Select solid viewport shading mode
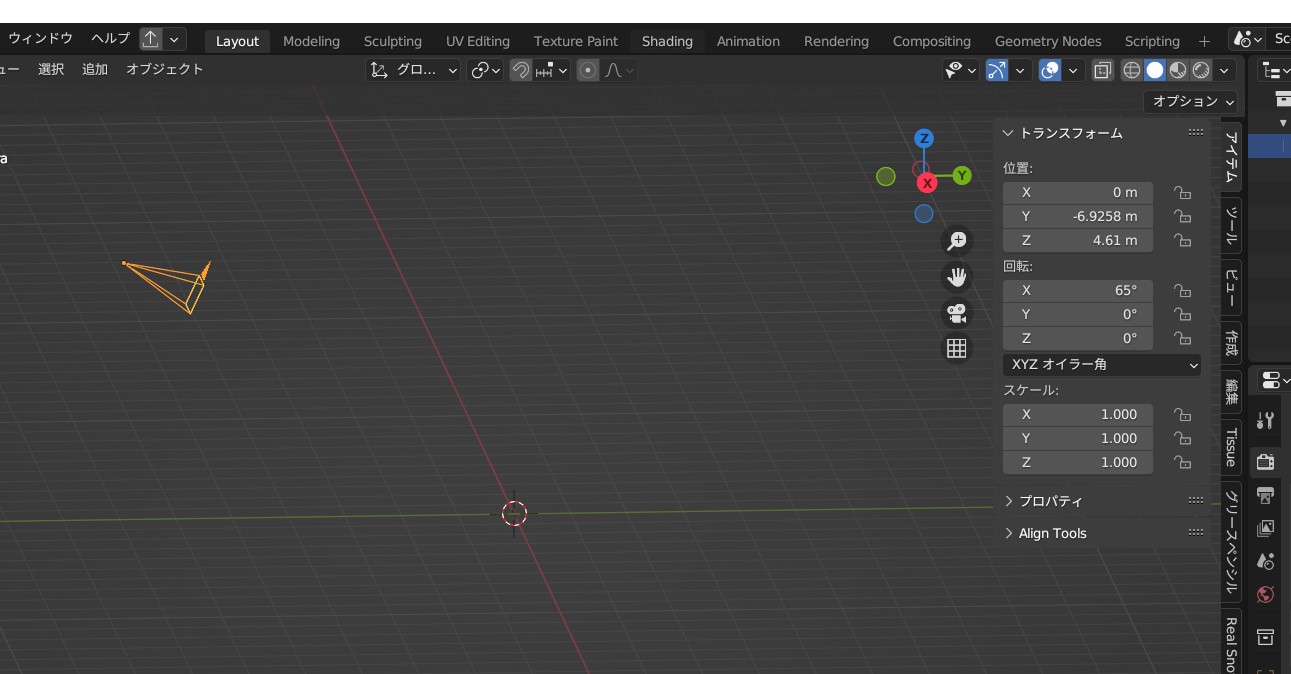Image resolution: width=1291 pixels, height=674 pixels. coord(1155,70)
